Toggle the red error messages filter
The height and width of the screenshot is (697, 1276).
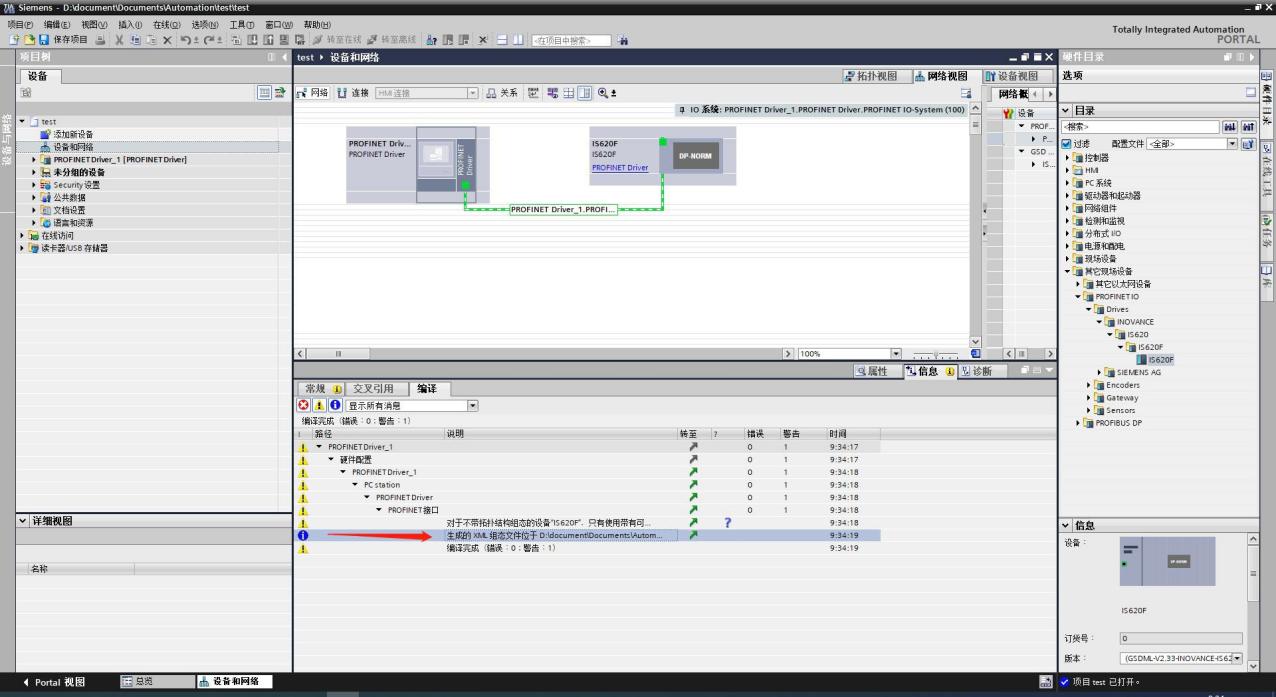click(x=303, y=406)
